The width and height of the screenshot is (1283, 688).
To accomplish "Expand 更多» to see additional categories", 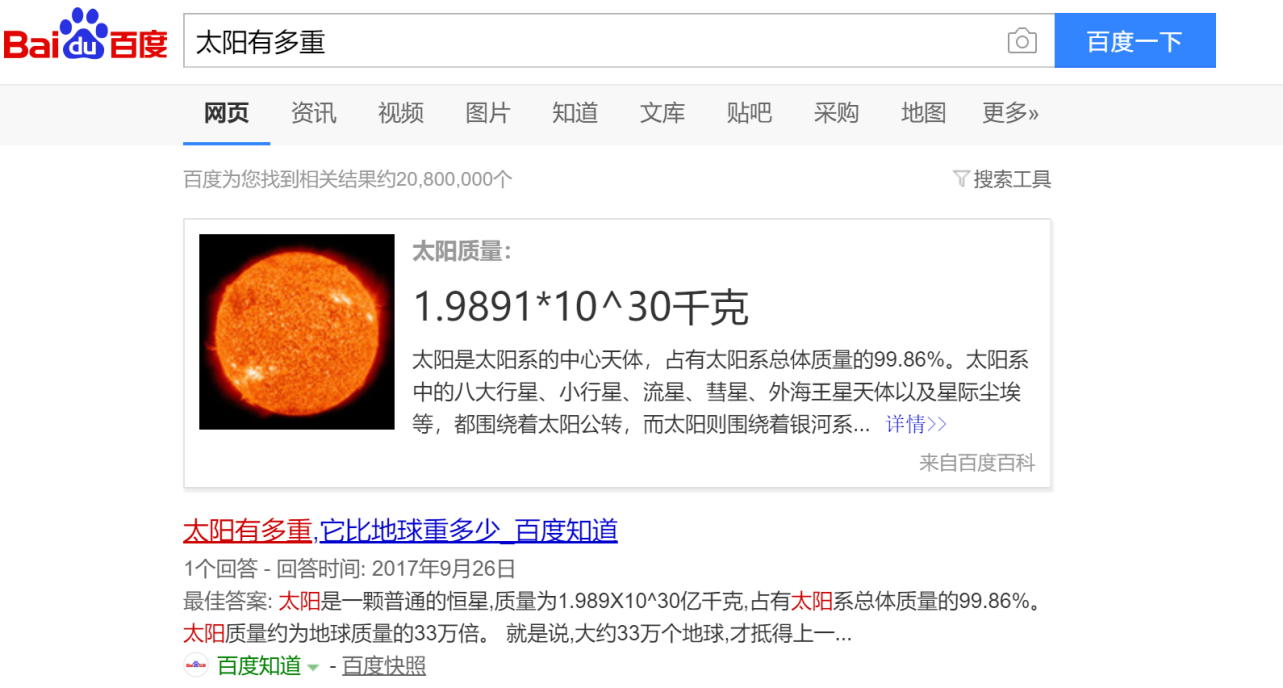I will coord(1009,113).
